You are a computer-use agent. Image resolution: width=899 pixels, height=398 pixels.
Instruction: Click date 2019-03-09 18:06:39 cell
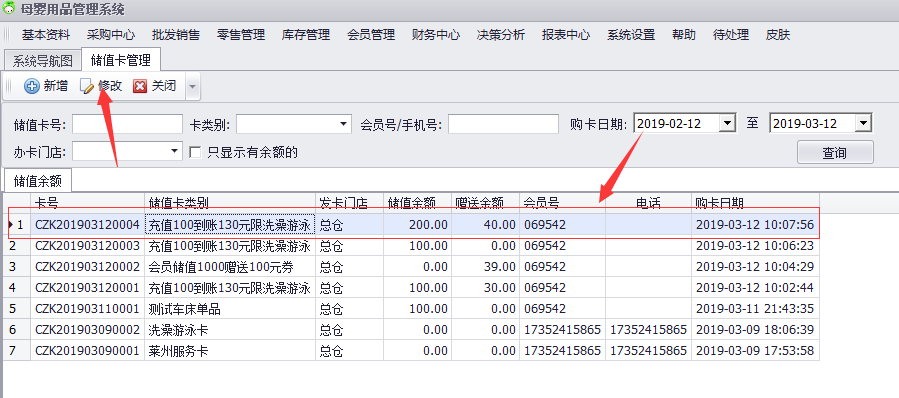tap(755, 330)
